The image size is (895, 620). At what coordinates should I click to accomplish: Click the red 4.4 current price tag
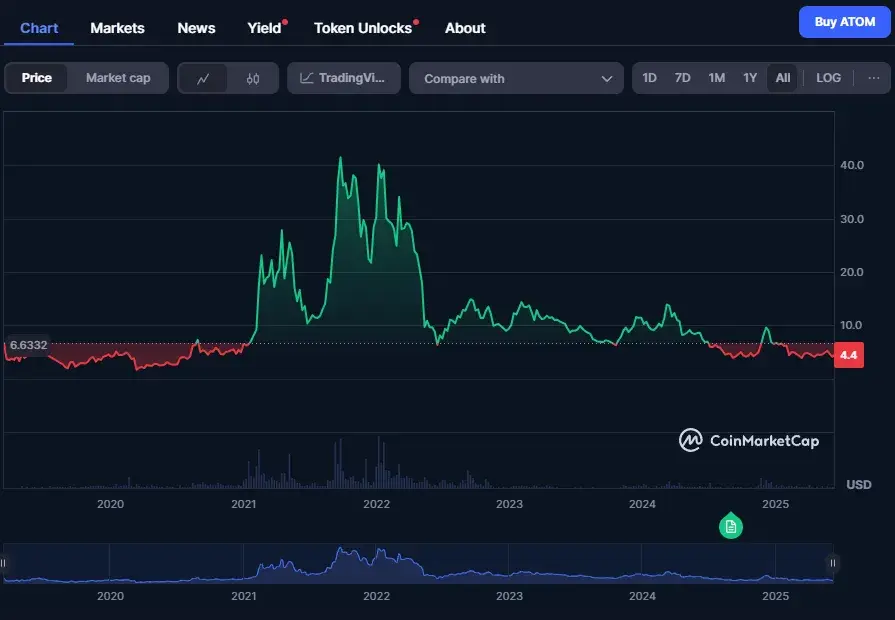coord(849,355)
